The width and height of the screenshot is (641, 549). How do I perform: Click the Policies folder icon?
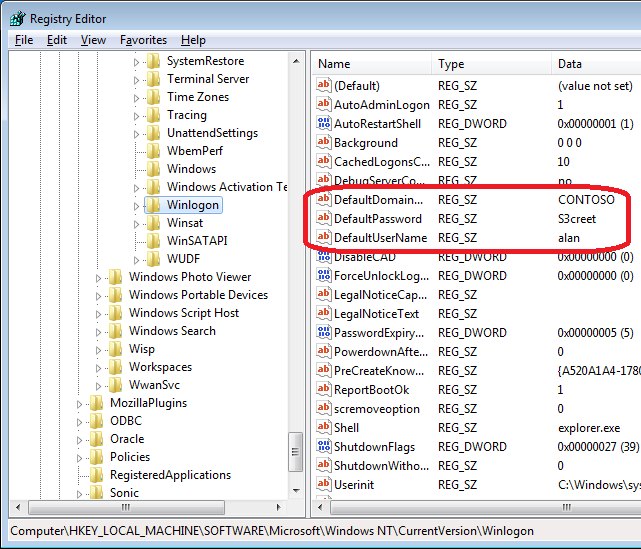[96, 457]
